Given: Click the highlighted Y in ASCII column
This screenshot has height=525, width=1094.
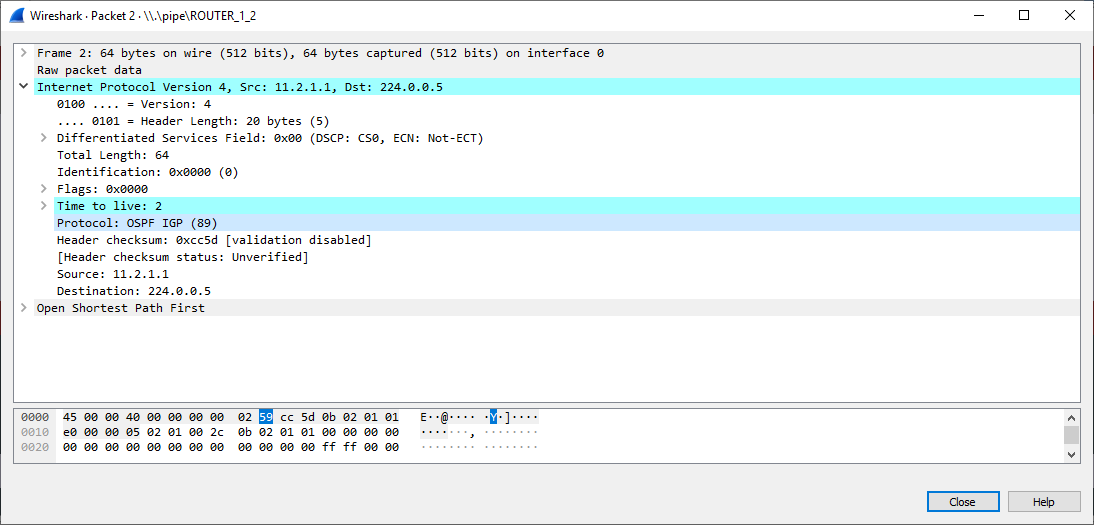Looking at the screenshot, I should pos(493,417).
